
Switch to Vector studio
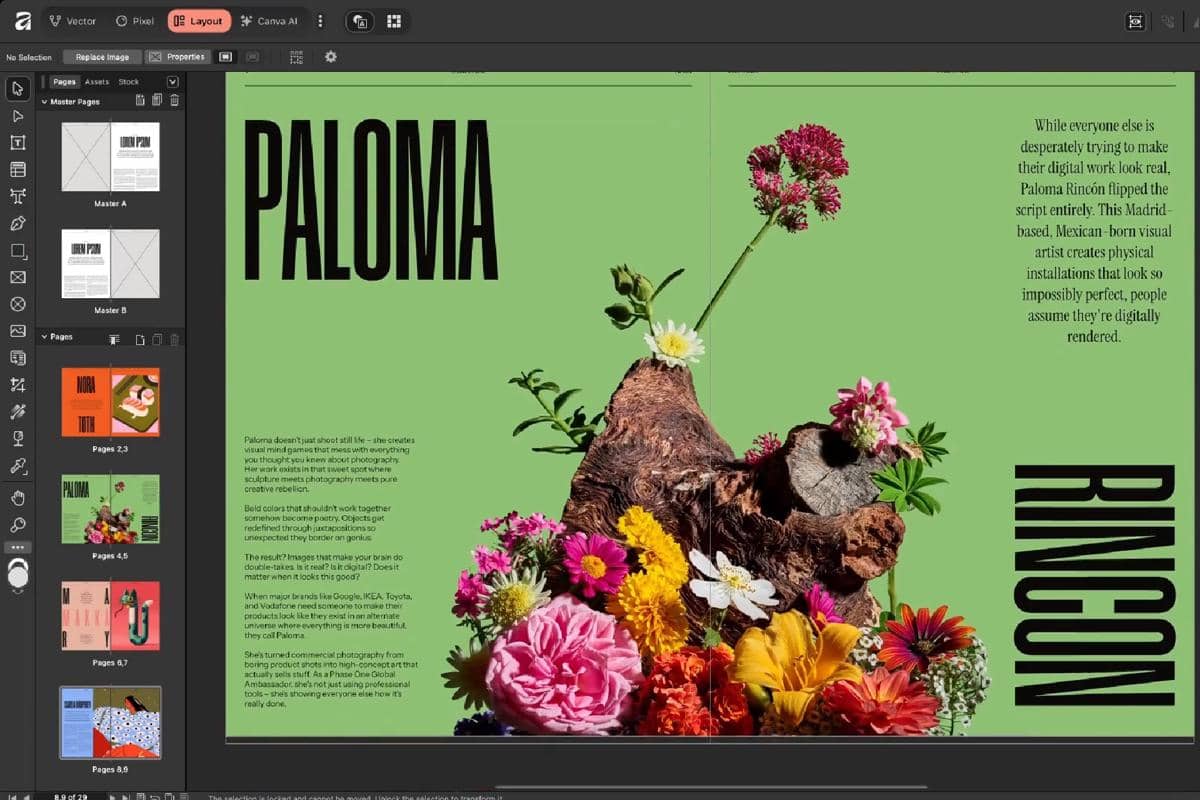click(73, 21)
